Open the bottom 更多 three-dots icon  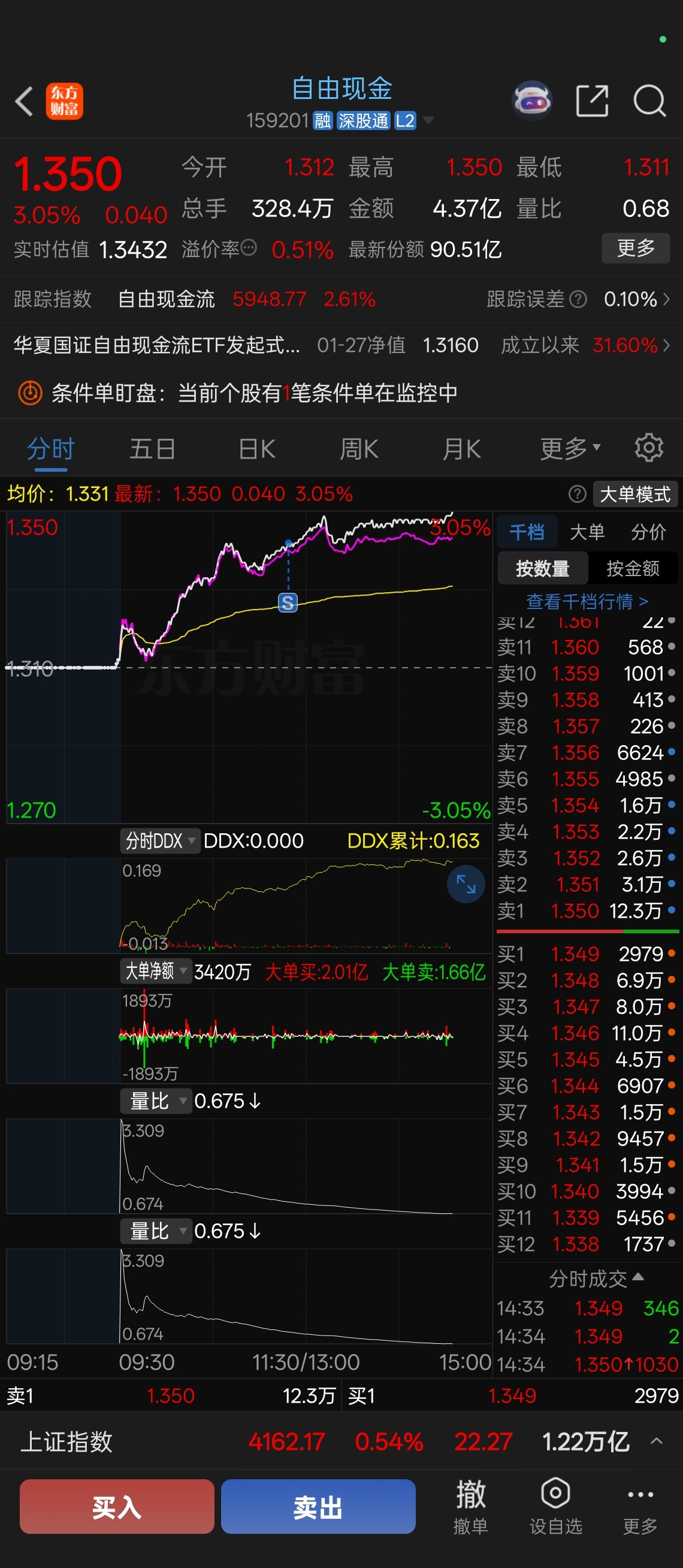pyautogui.click(x=640, y=1507)
